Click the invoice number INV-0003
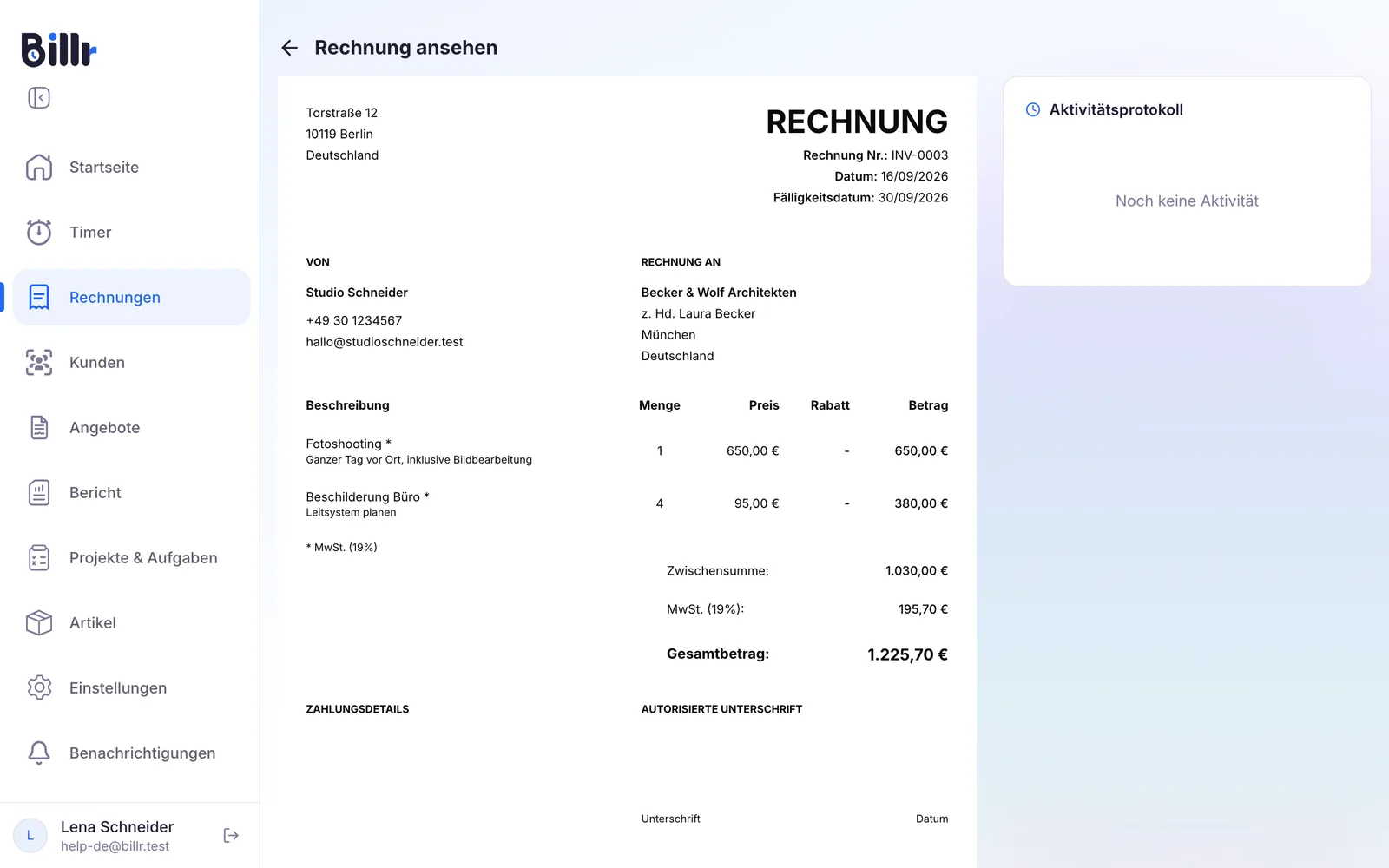The image size is (1389, 868). click(919, 155)
